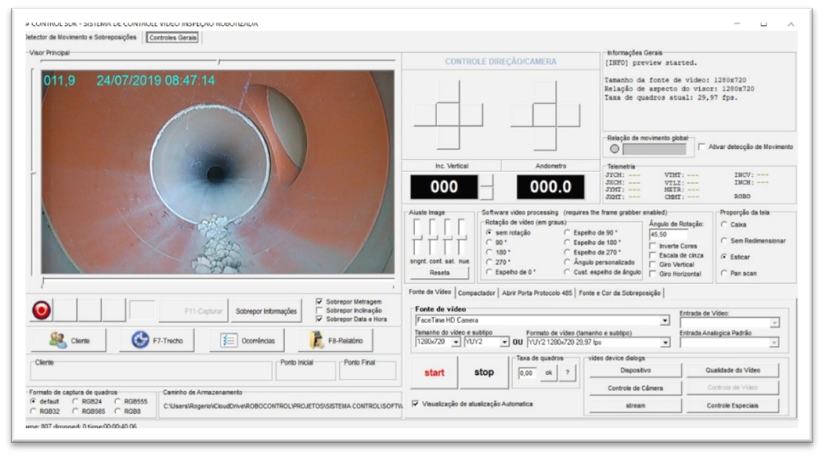The height and width of the screenshot is (457, 824).
Task: Choose Espelho de 180° option
Action: (567, 242)
